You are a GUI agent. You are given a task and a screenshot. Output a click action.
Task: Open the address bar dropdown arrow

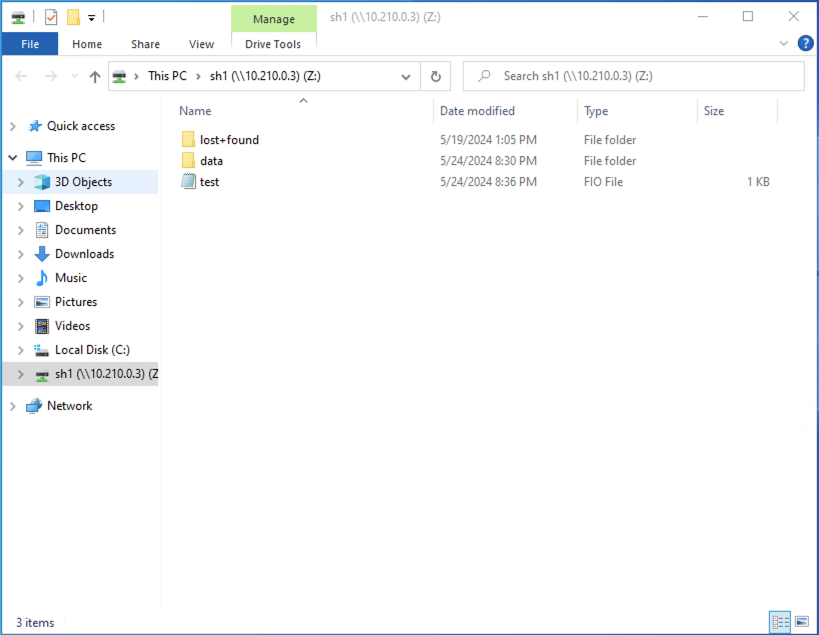[405, 76]
